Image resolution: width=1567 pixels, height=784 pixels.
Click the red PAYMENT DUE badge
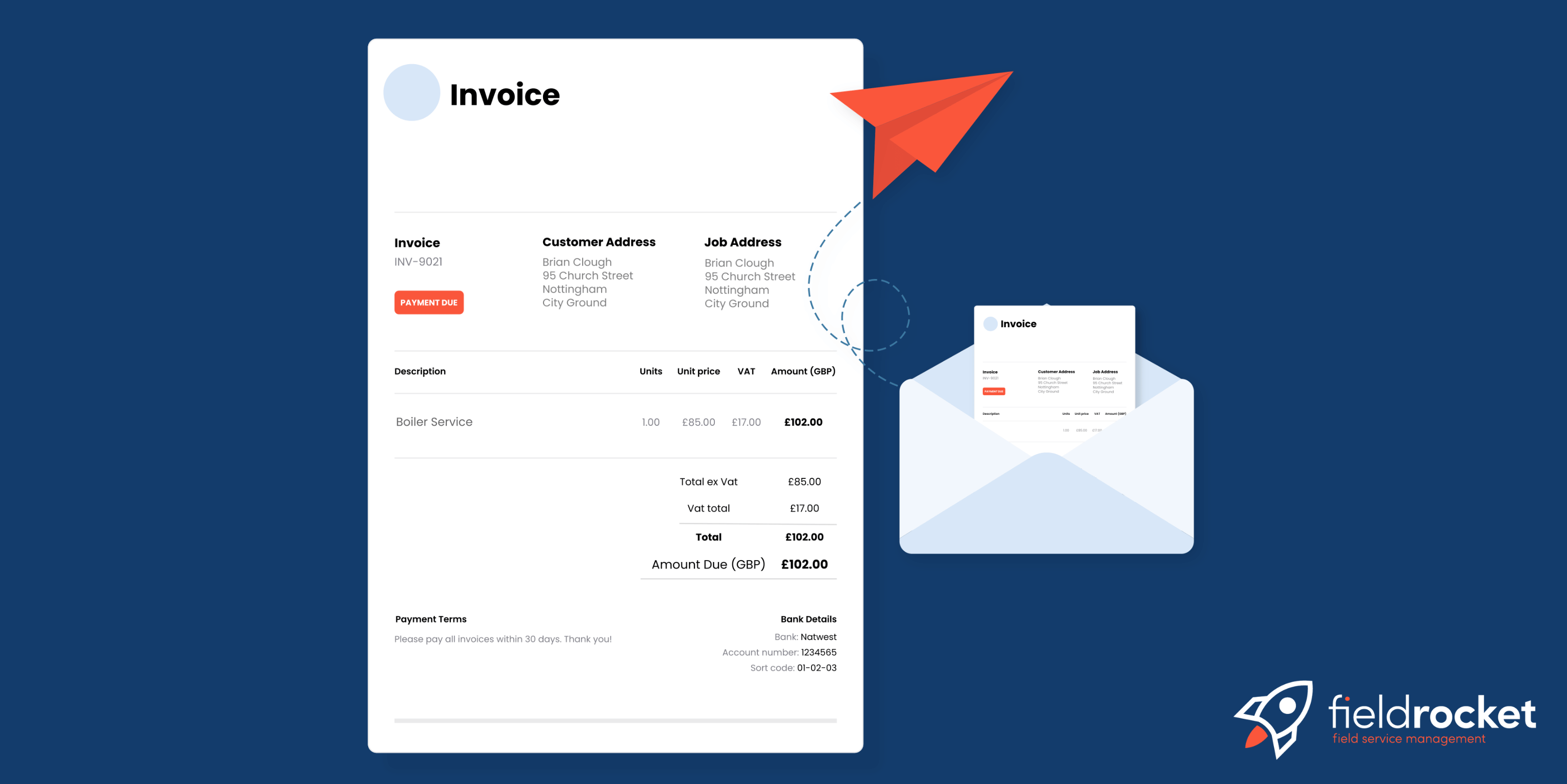point(428,302)
